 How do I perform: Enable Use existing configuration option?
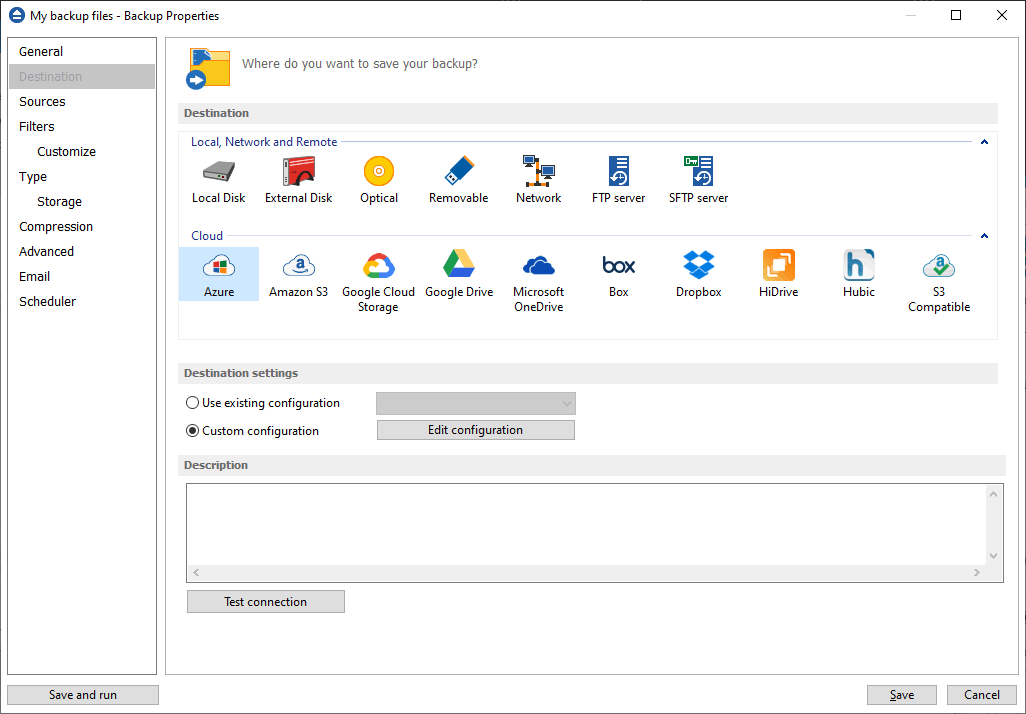(192, 403)
